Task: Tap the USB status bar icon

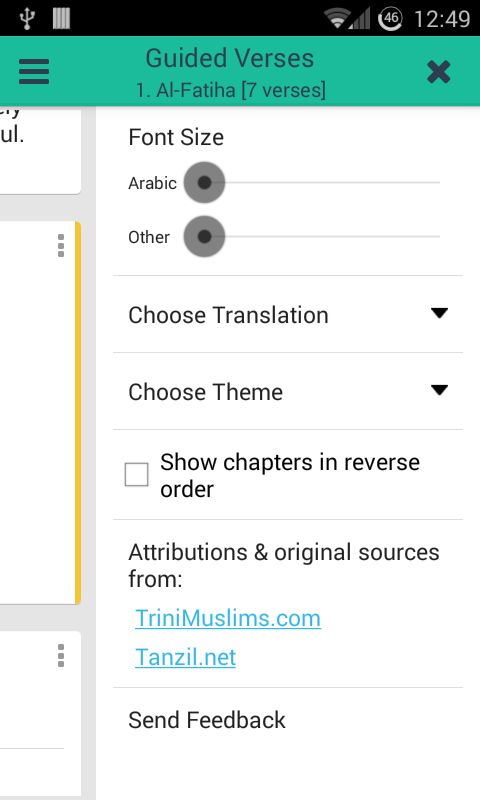Action: tap(27, 18)
